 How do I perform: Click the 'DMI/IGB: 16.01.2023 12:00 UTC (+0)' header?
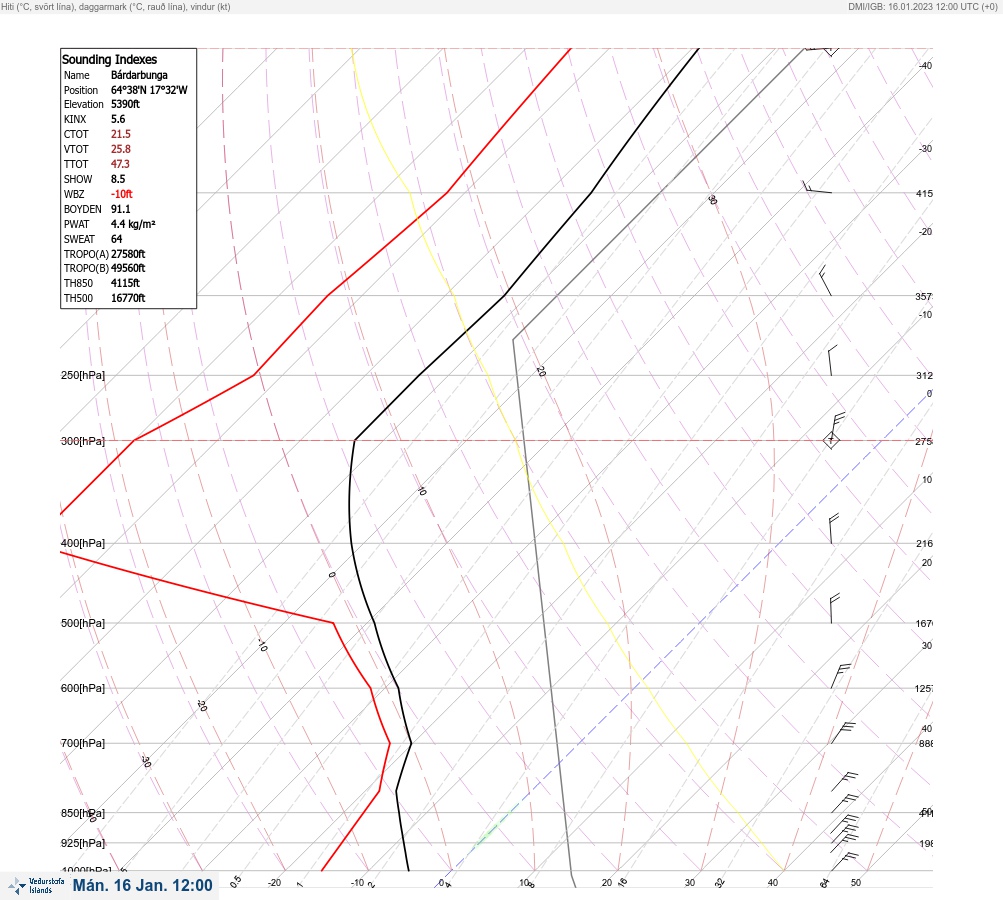pos(922,6)
